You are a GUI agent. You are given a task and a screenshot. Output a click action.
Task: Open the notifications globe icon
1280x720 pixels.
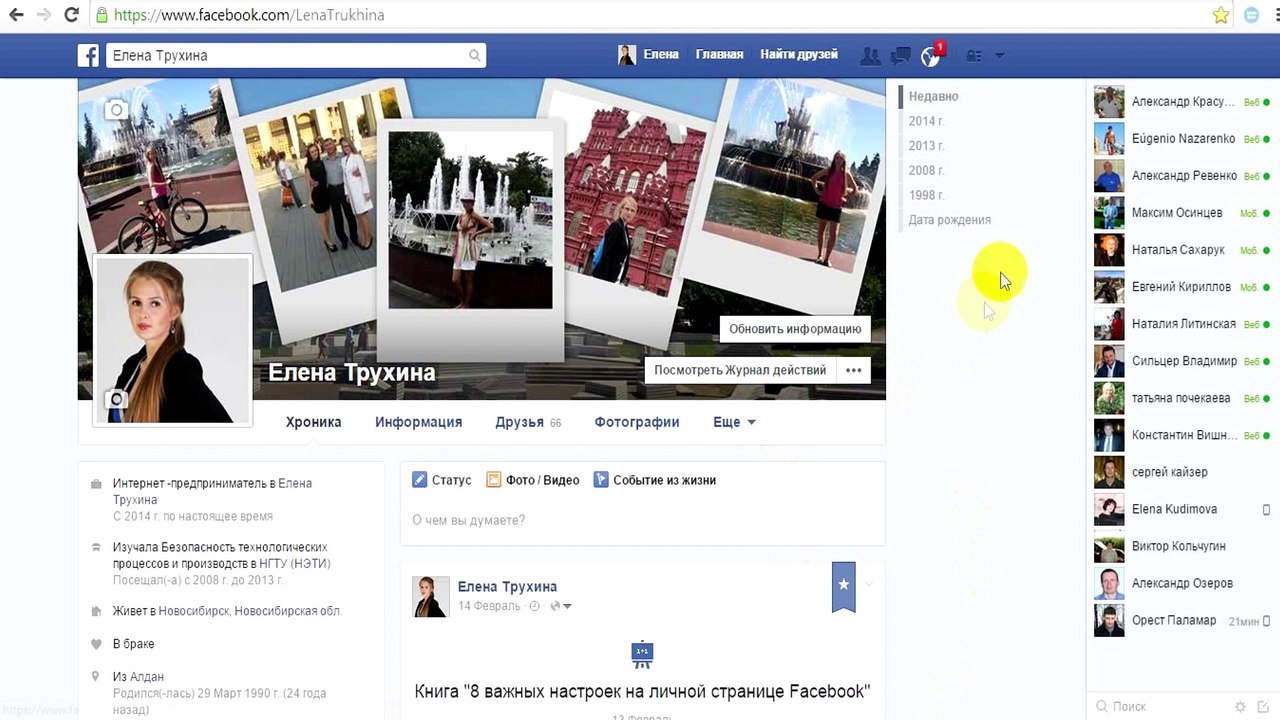931,56
